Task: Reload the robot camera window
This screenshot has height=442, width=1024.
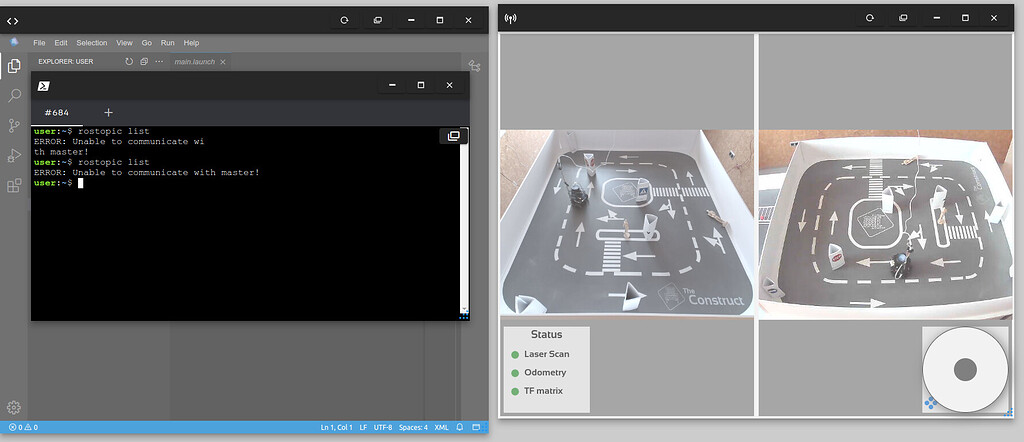Action: 870,18
